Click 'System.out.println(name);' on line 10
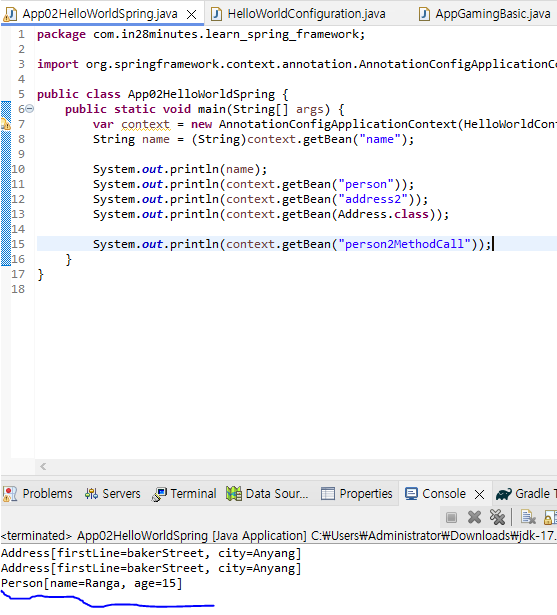 180,169
